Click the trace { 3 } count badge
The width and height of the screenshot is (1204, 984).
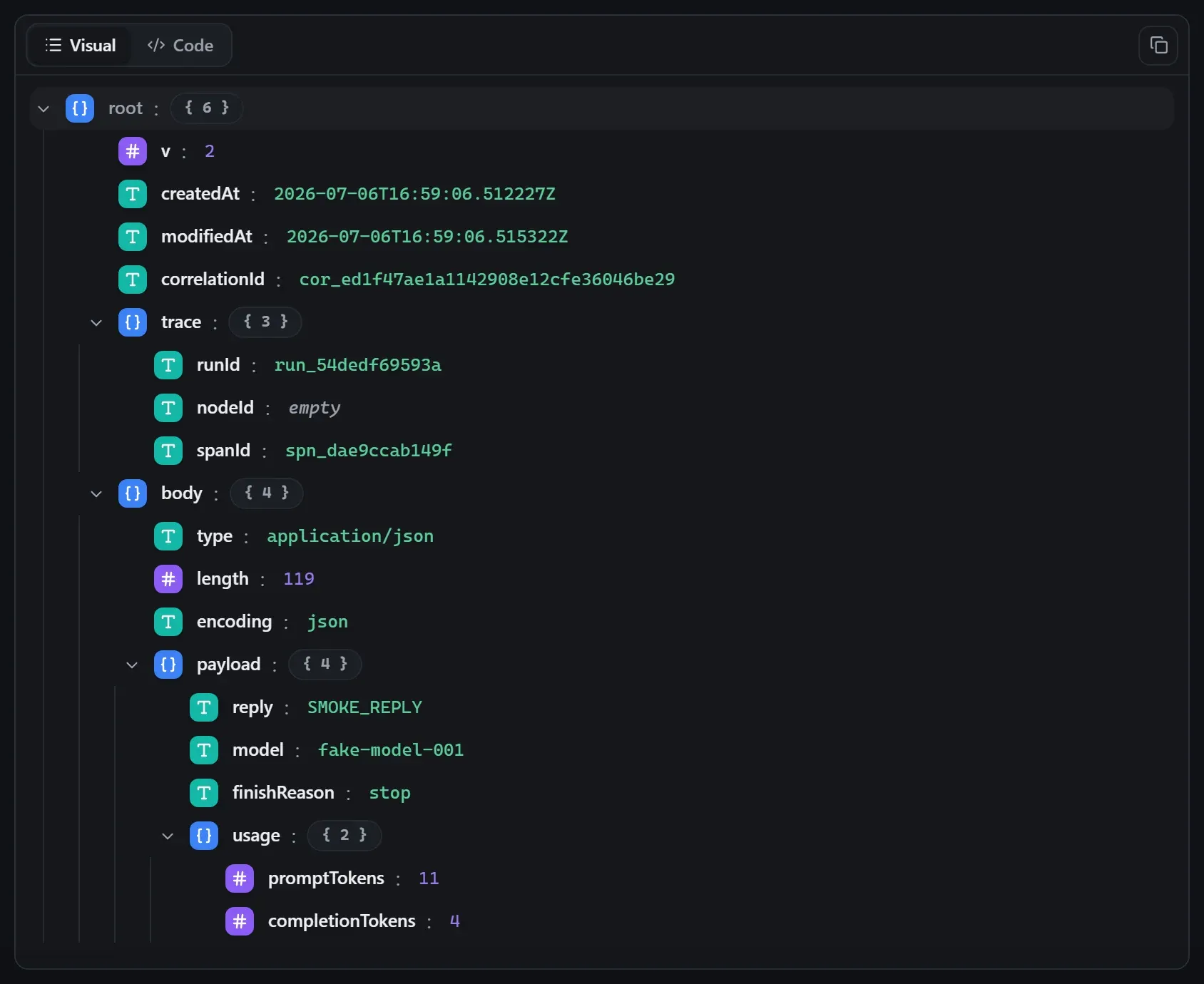(x=265, y=322)
